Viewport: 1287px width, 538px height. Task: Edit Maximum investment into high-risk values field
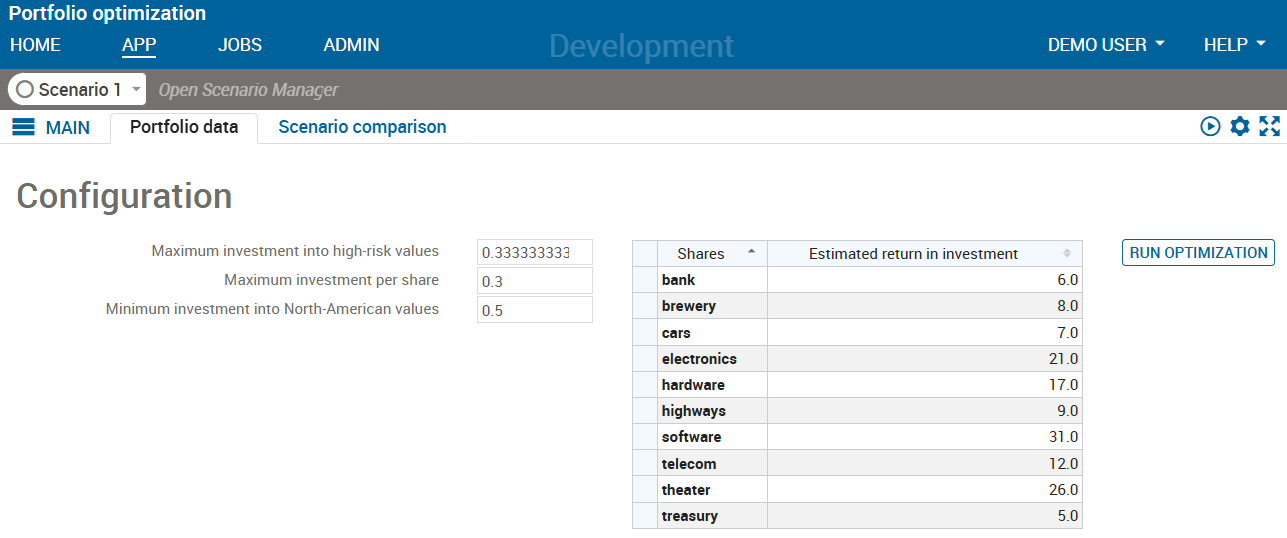click(534, 253)
